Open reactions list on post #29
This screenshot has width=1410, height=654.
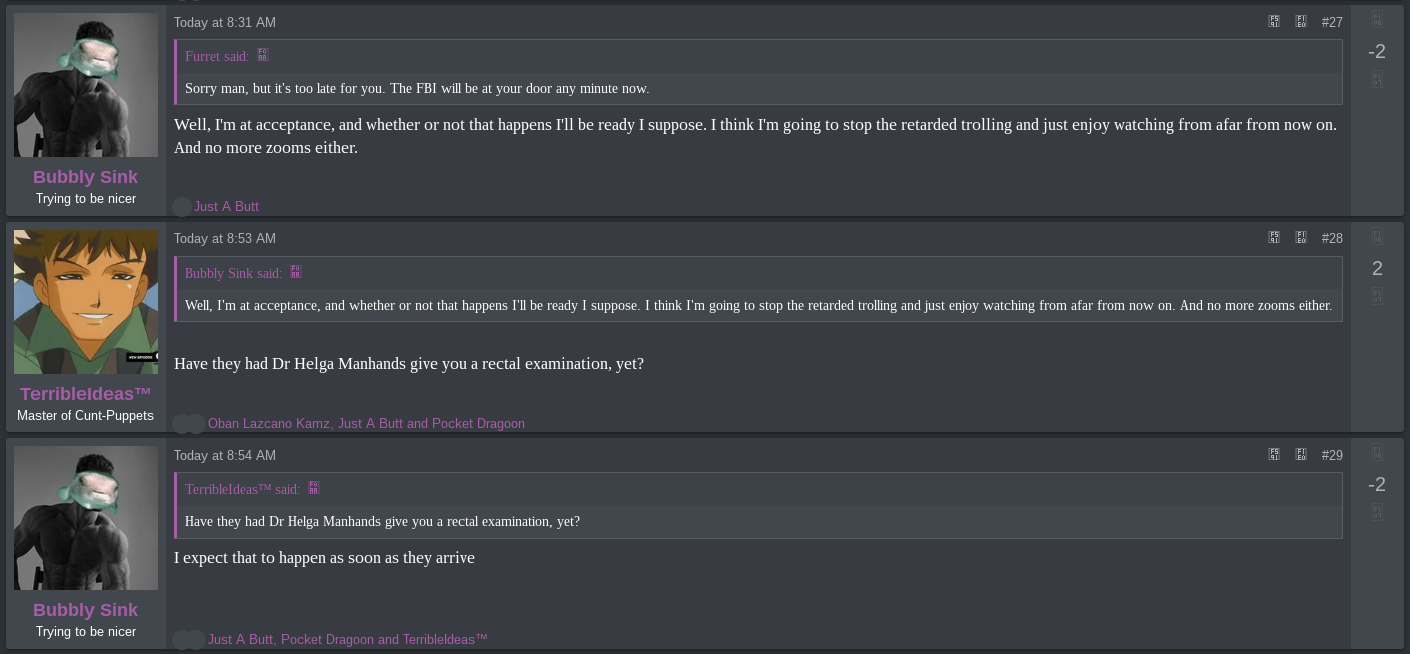pyautogui.click(x=347, y=639)
